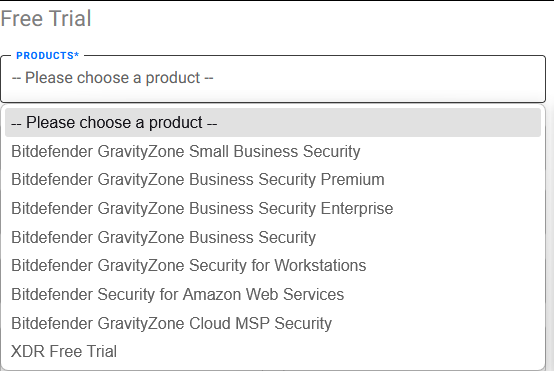Choose the Premium edition from product list
554x371 pixels.
pos(273,179)
